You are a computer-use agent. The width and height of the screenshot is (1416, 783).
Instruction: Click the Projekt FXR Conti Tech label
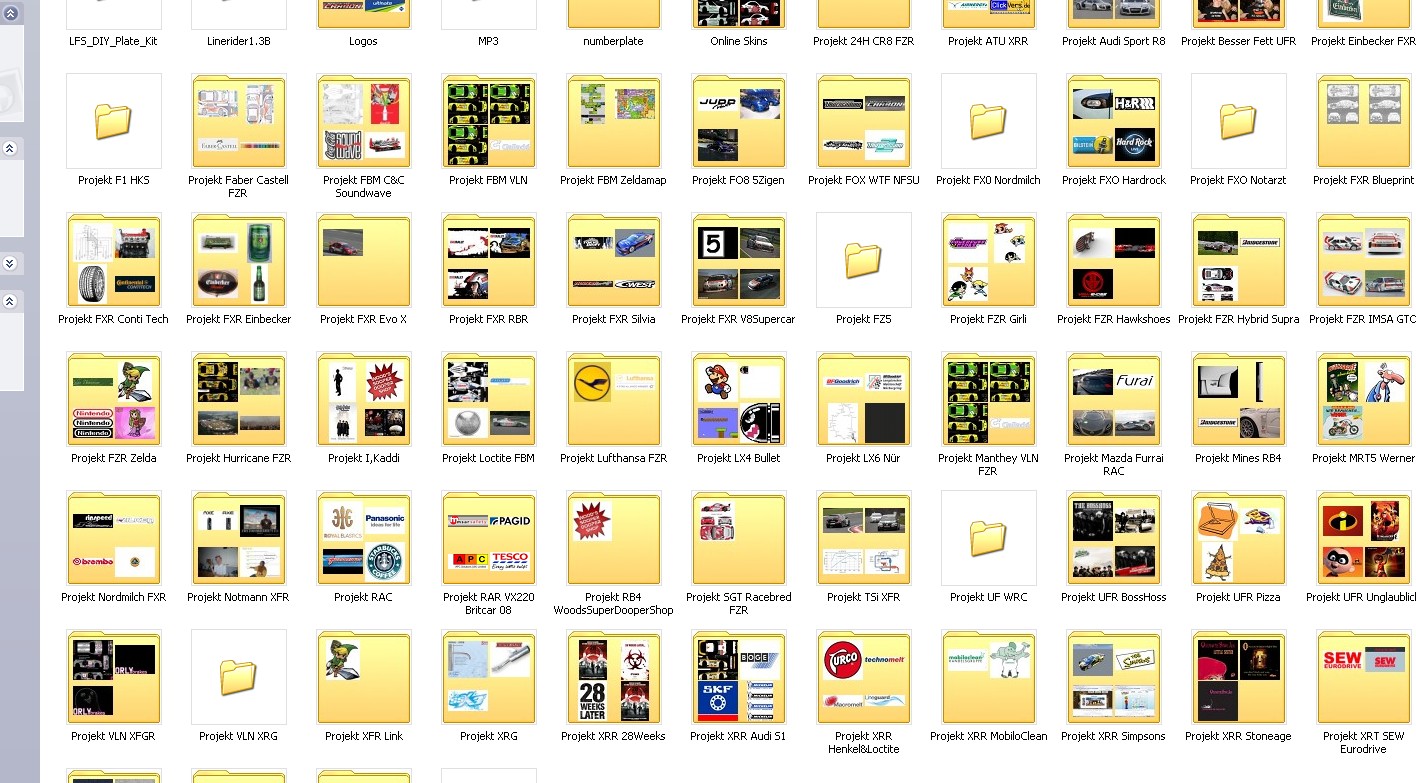coord(114,320)
